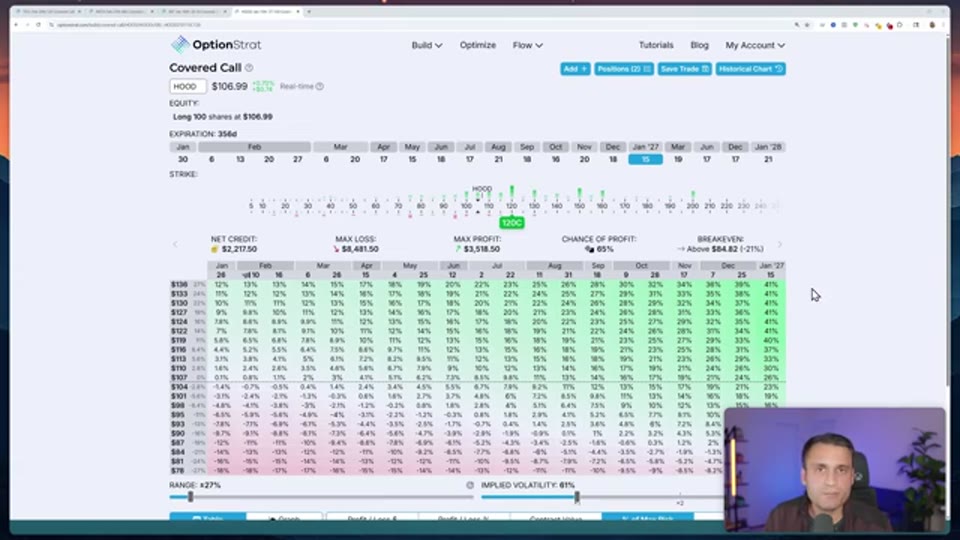Click the reset icon beside Implied Volatility
The height and width of the screenshot is (540, 960).
click(470, 485)
